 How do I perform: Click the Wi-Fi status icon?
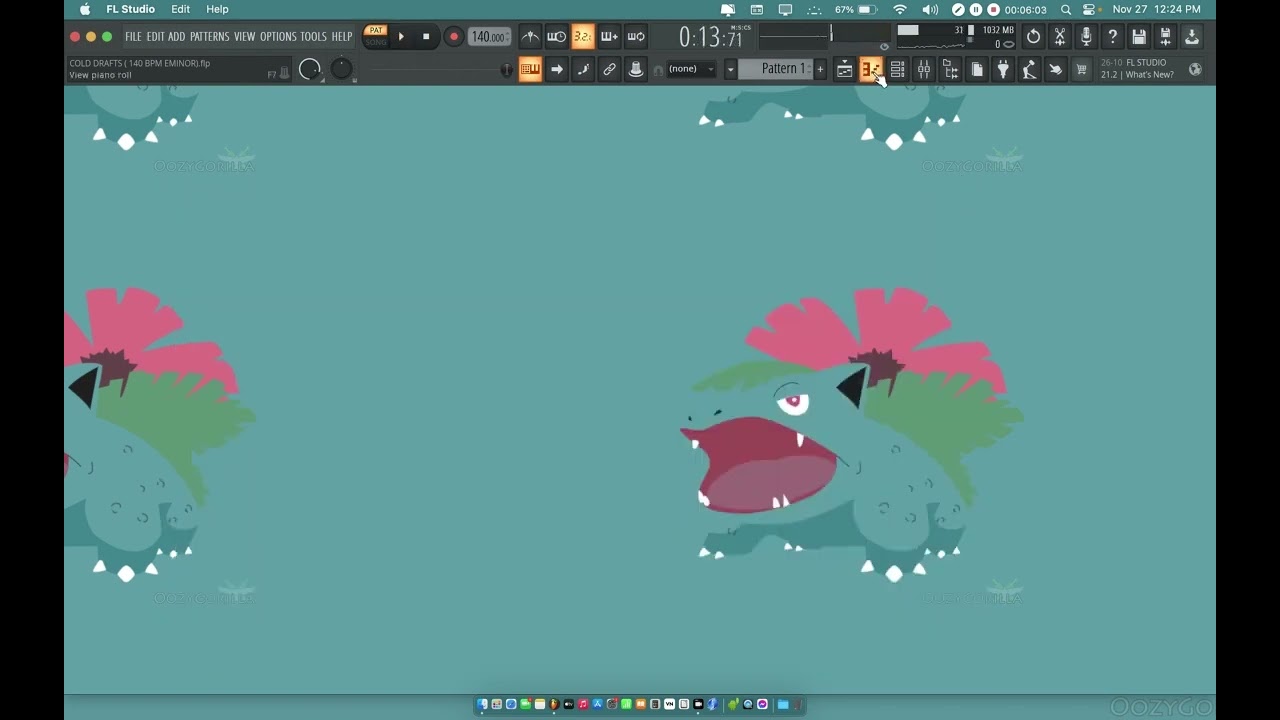900,9
